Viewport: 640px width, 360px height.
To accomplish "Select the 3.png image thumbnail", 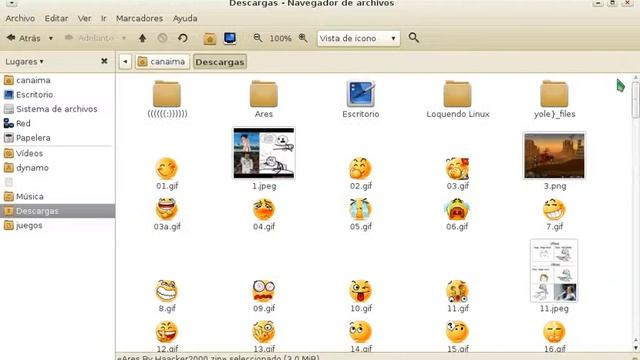I will tap(554, 161).
